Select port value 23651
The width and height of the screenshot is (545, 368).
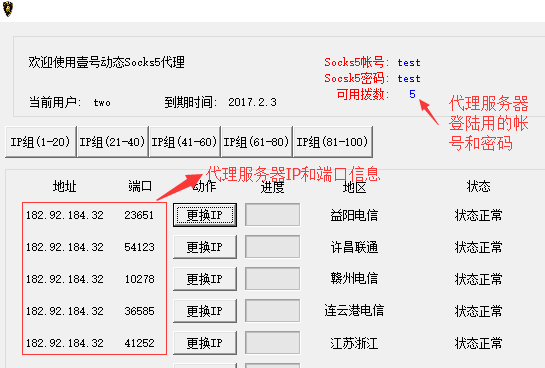(x=139, y=215)
